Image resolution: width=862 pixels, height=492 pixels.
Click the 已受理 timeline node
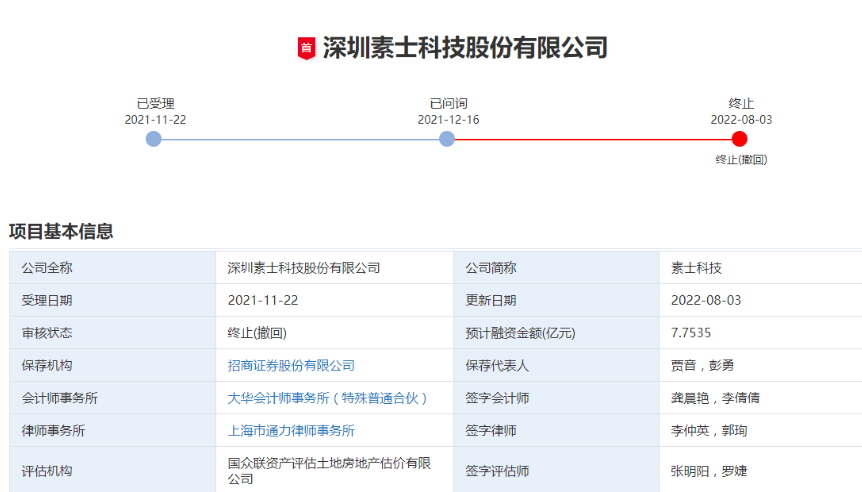tap(153, 139)
